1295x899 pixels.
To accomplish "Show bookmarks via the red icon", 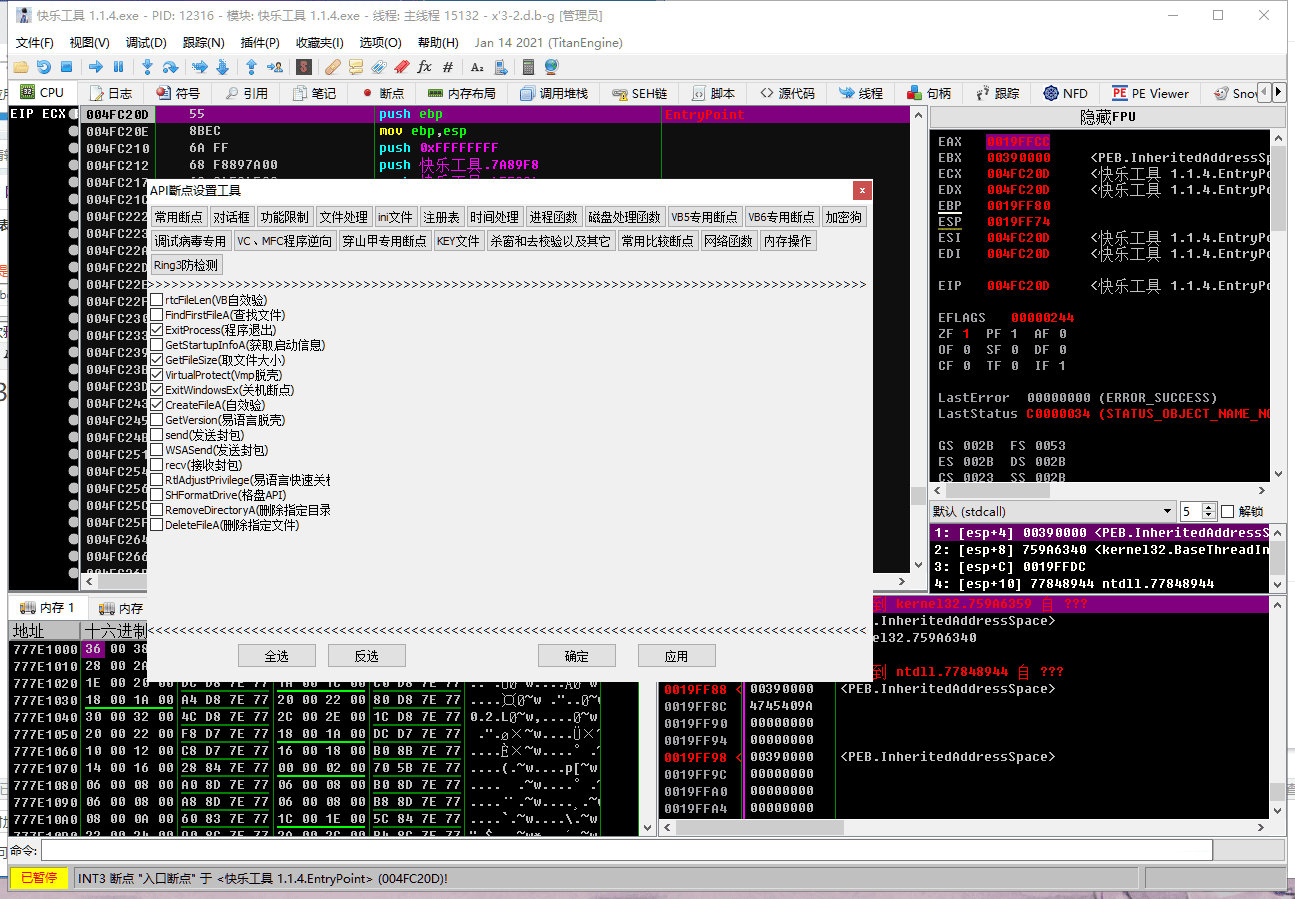I will (x=402, y=67).
